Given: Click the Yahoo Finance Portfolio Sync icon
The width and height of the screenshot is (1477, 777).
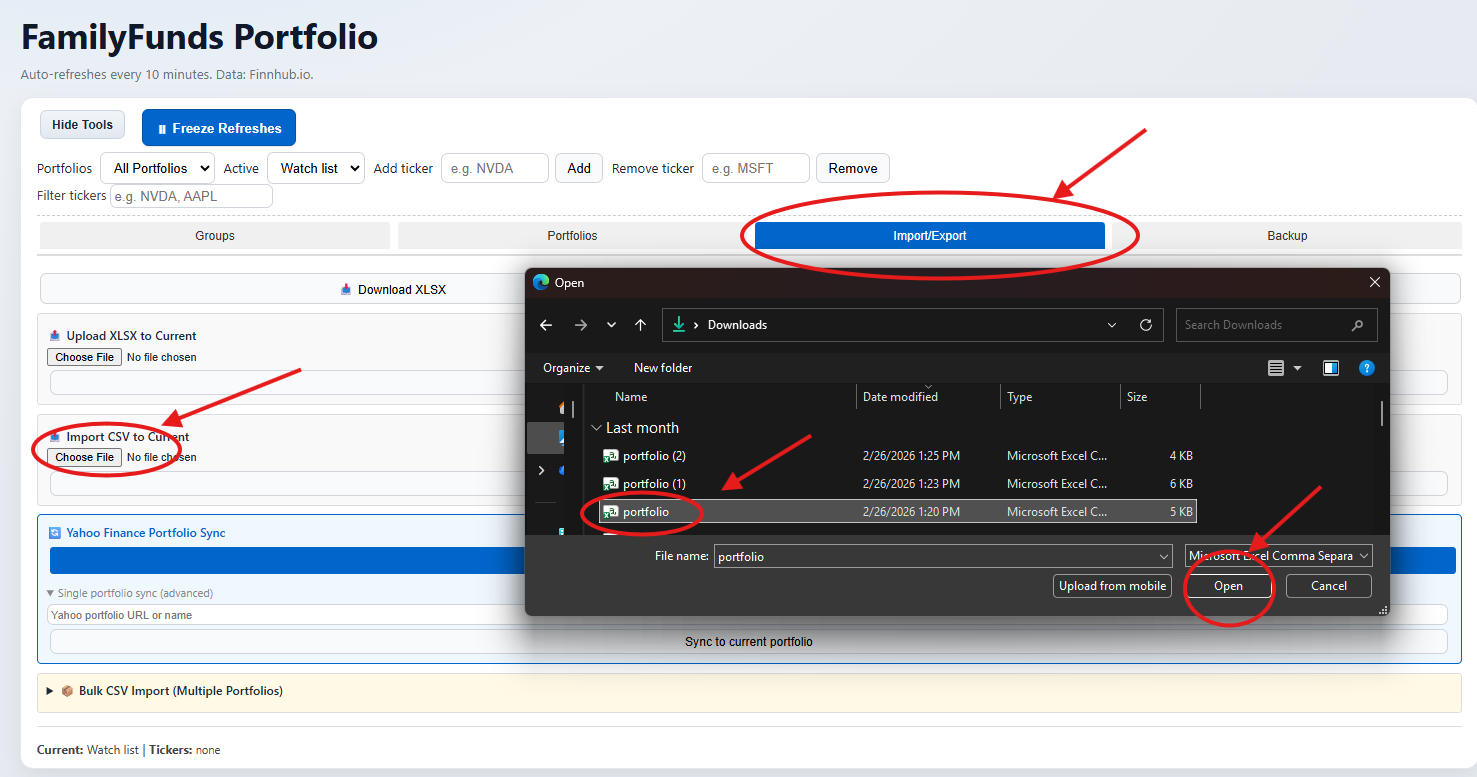Looking at the screenshot, I should pos(54,532).
